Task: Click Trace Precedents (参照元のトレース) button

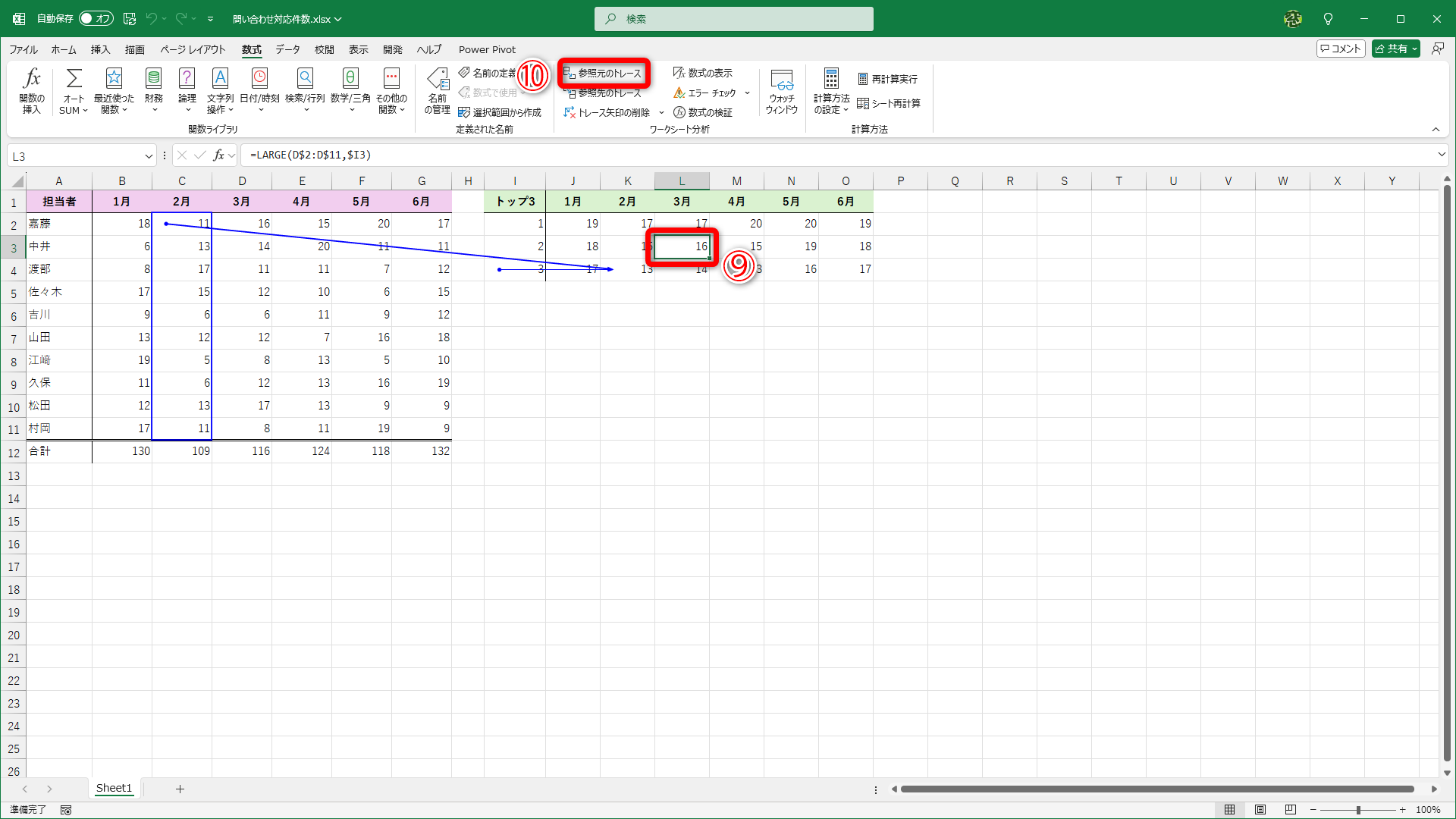Action: tap(603, 73)
